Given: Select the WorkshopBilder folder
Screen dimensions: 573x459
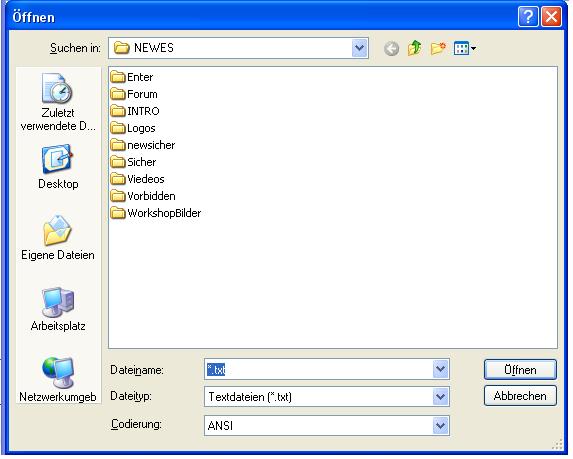Looking at the screenshot, I should point(156,213).
